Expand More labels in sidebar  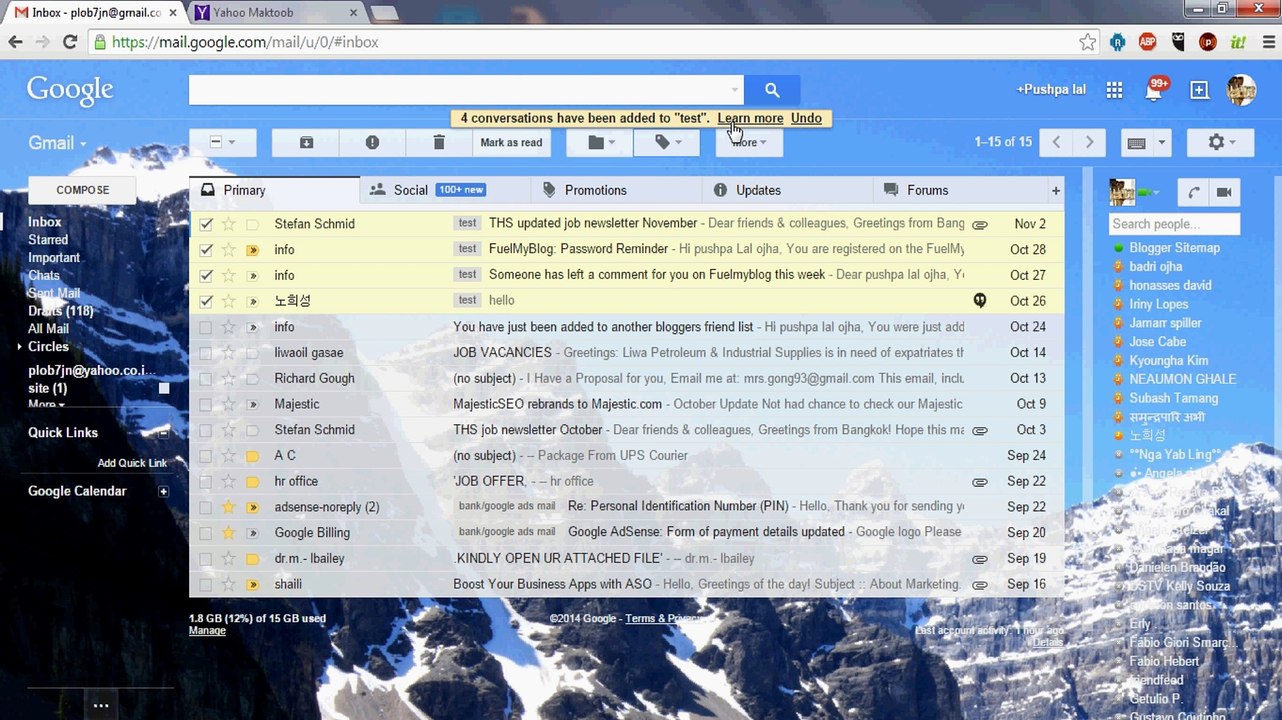[x=46, y=404]
